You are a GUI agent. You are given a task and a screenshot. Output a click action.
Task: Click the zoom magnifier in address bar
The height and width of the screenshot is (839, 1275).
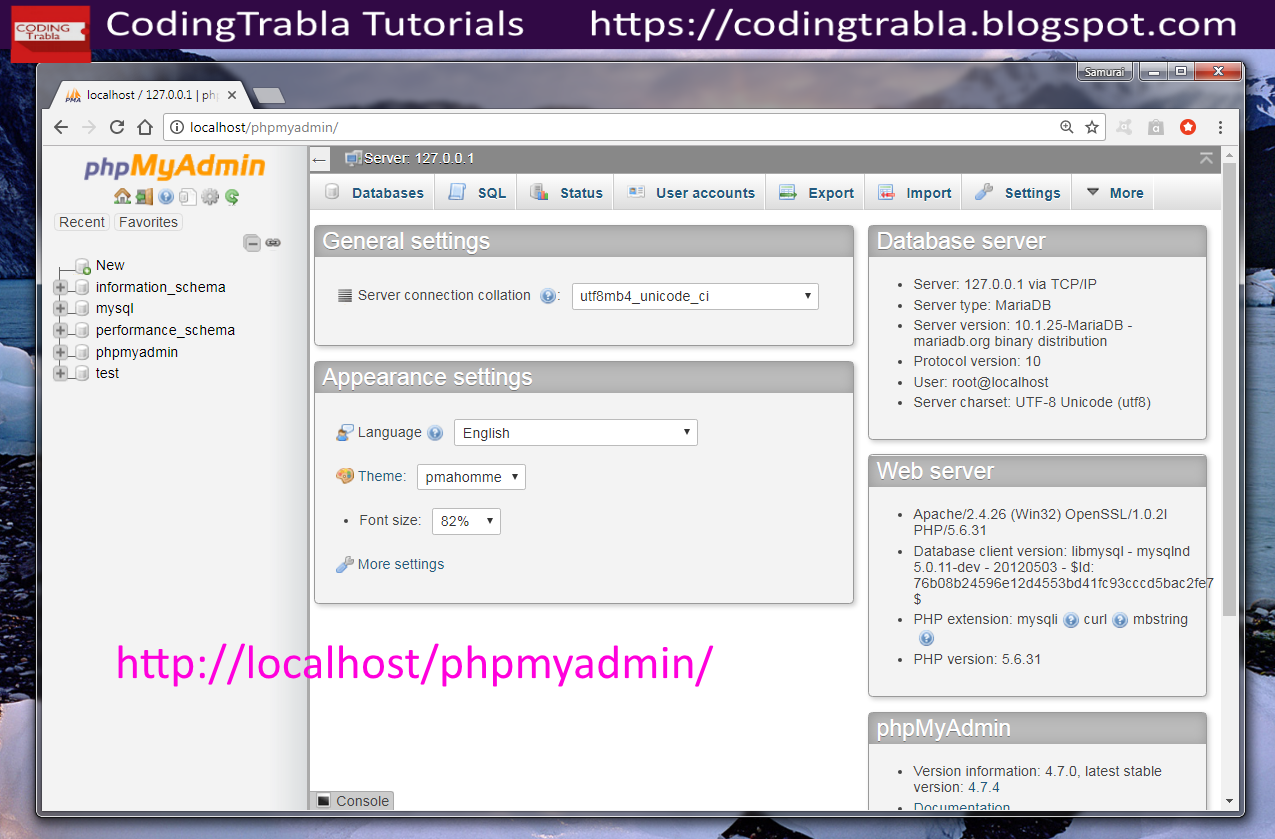coord(1067,127)
